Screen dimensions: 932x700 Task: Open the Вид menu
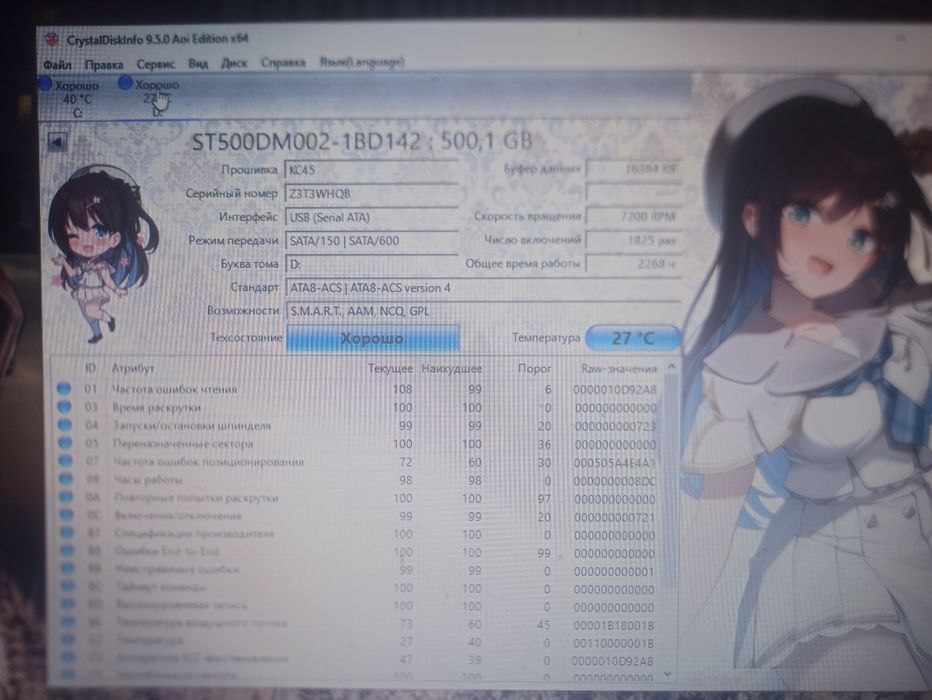(x=198, y=63)
